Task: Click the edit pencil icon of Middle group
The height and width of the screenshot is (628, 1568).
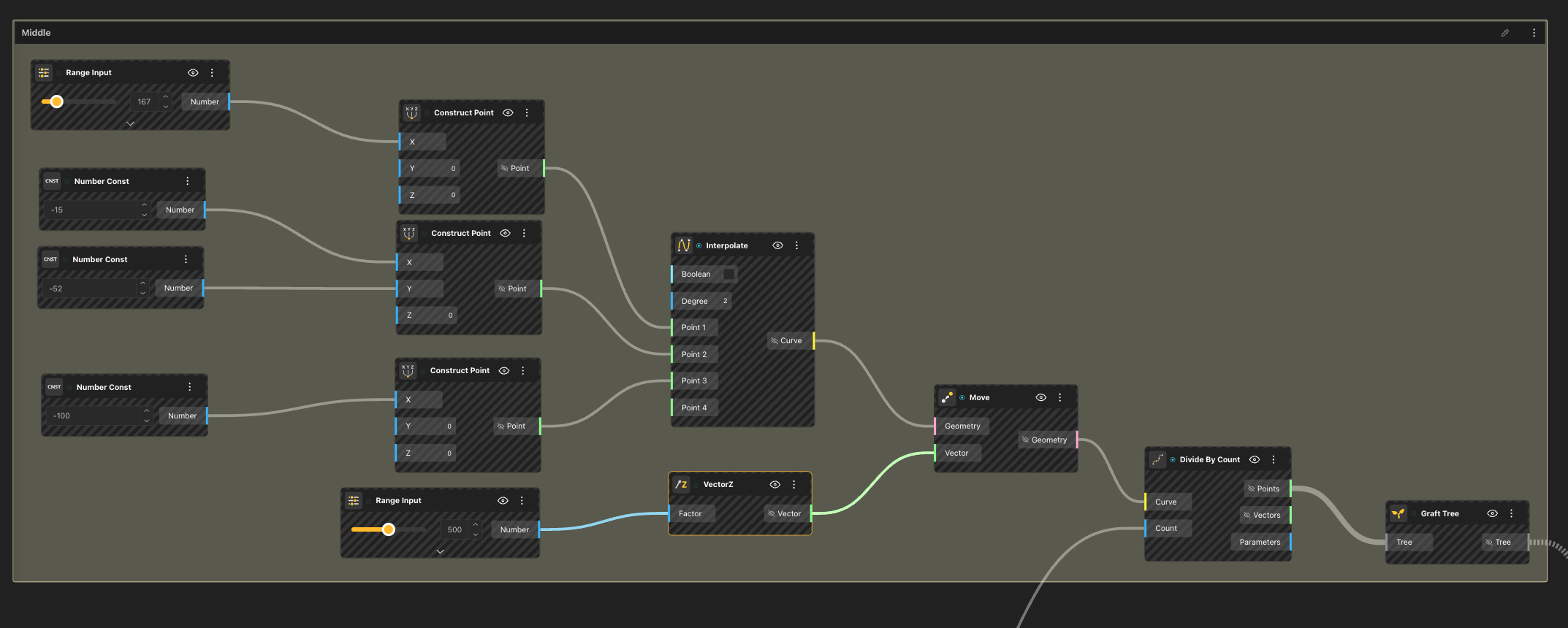Action: [x=1505, y=33]
